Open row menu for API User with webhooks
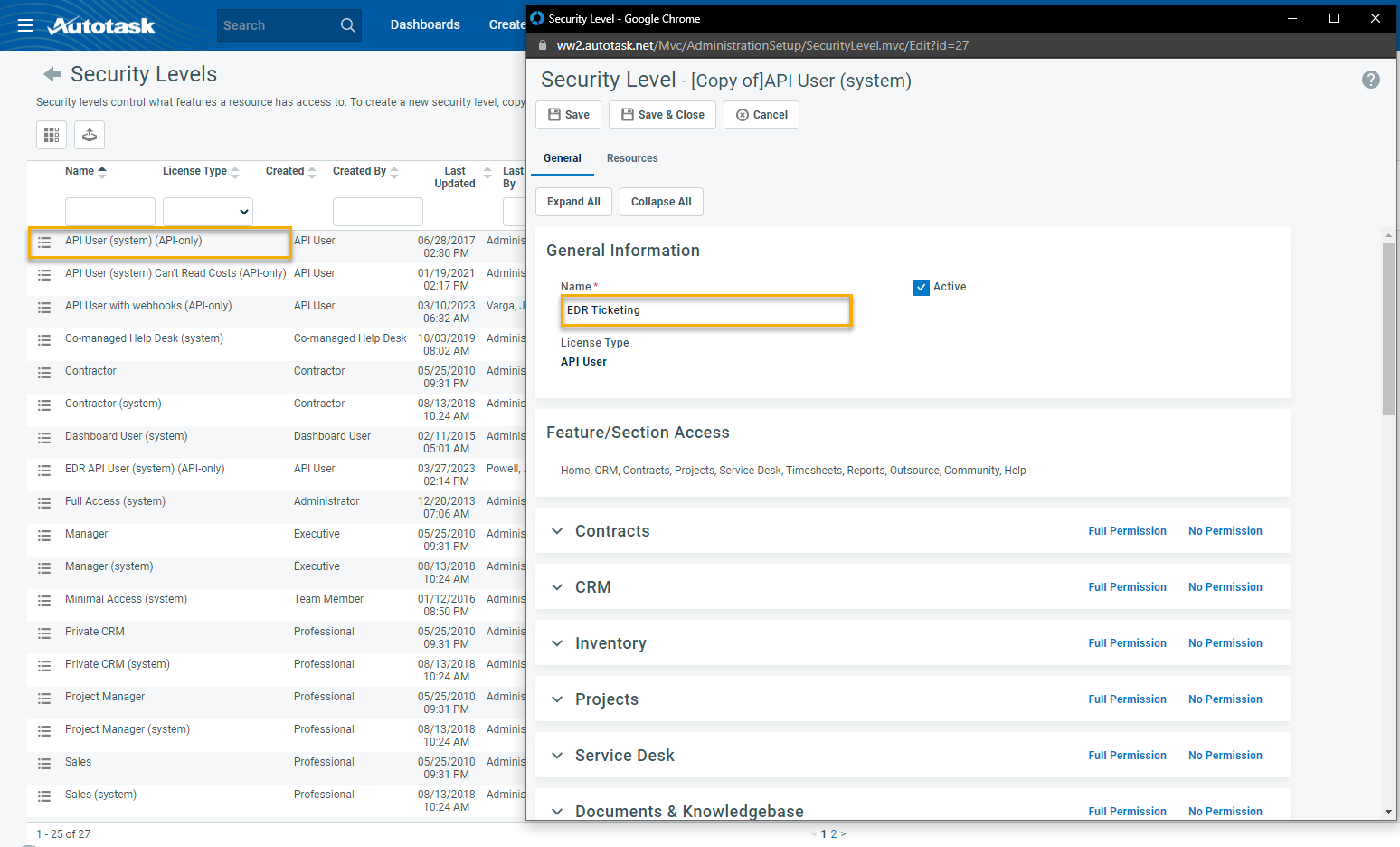The width and height of the screenshot is (1400, 847). tap(44, 308)
